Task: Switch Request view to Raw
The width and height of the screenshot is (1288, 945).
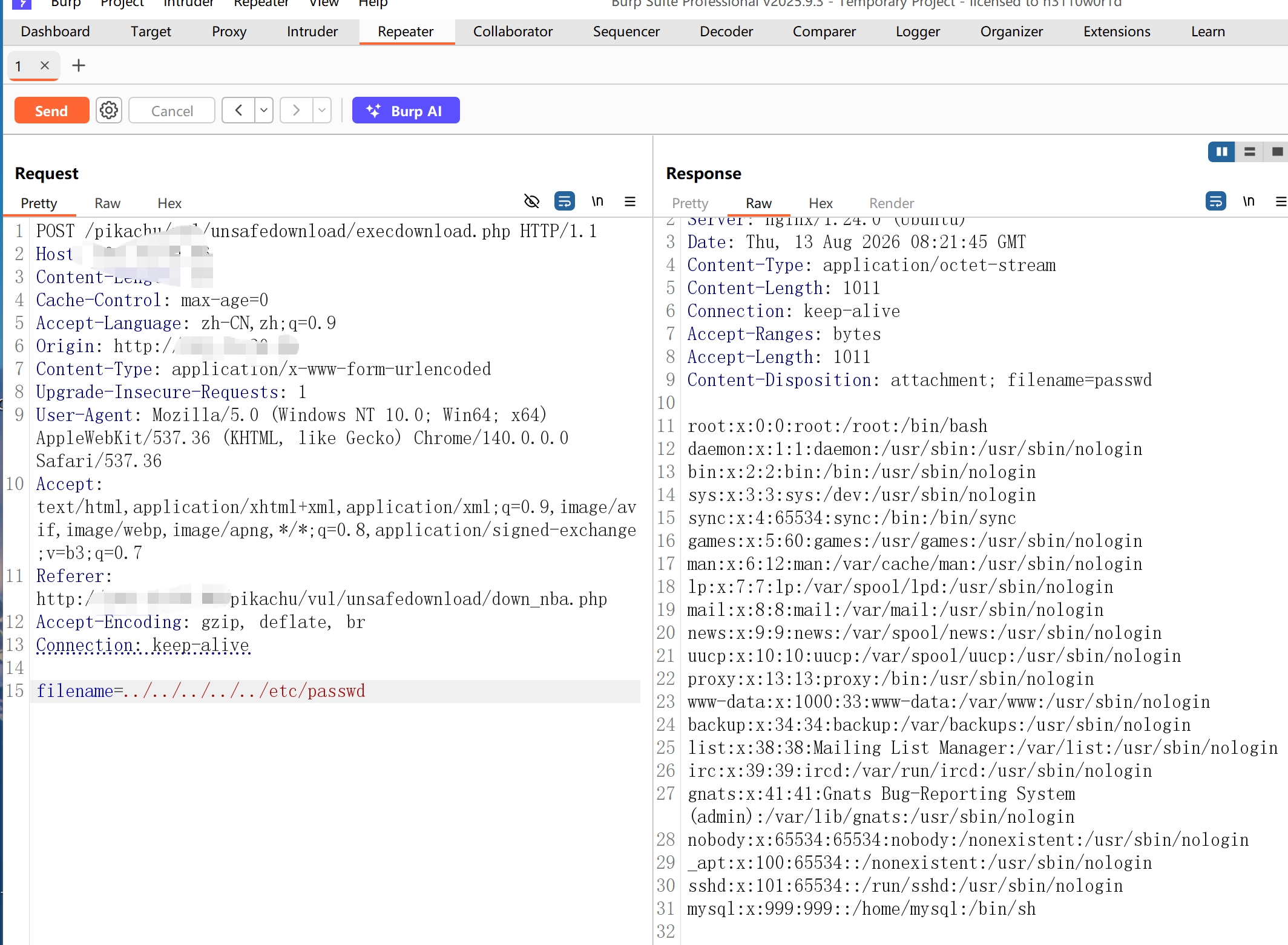Action: pos(107,203)
